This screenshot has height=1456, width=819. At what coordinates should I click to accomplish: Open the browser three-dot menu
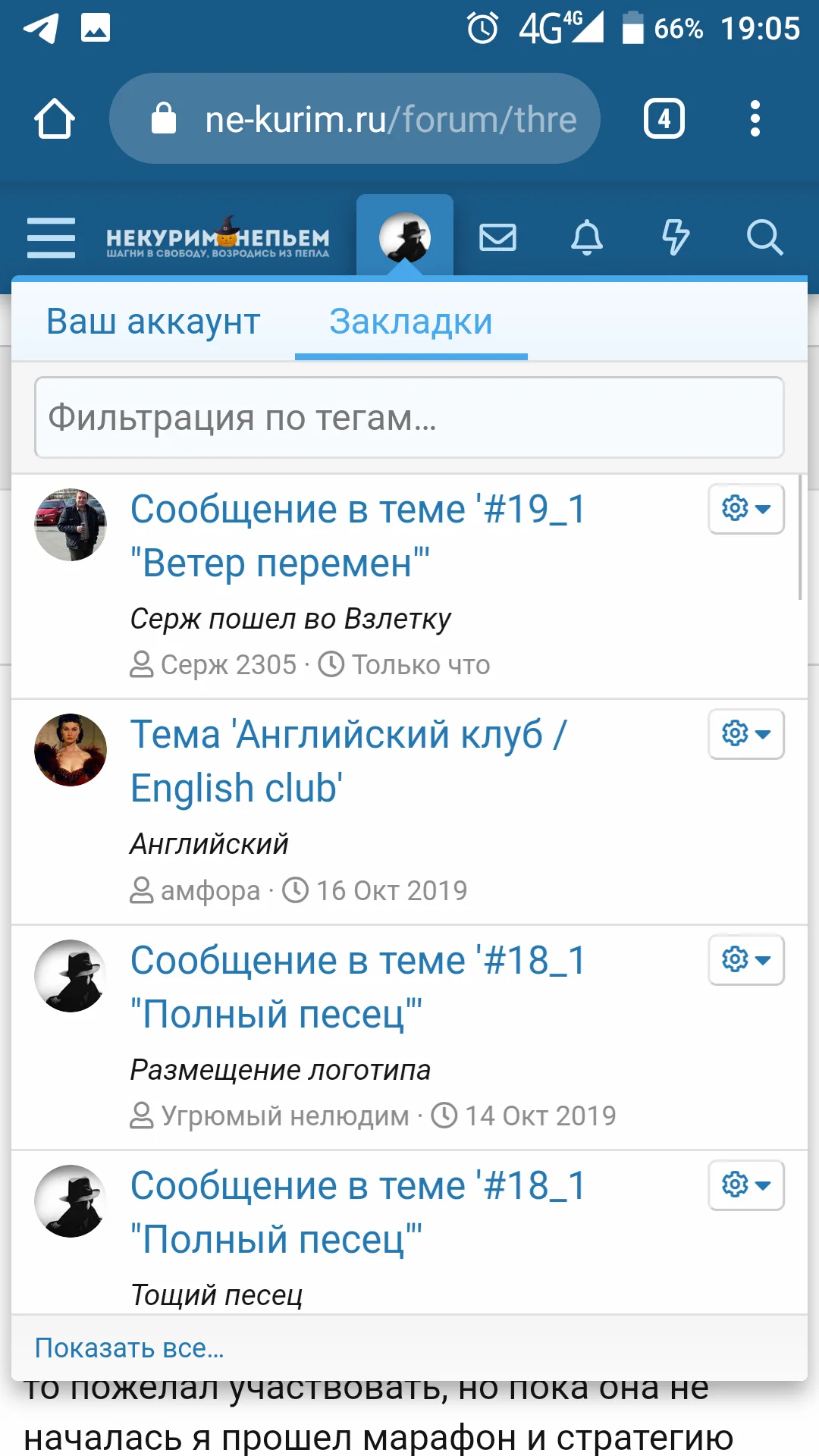pos(755,118)
